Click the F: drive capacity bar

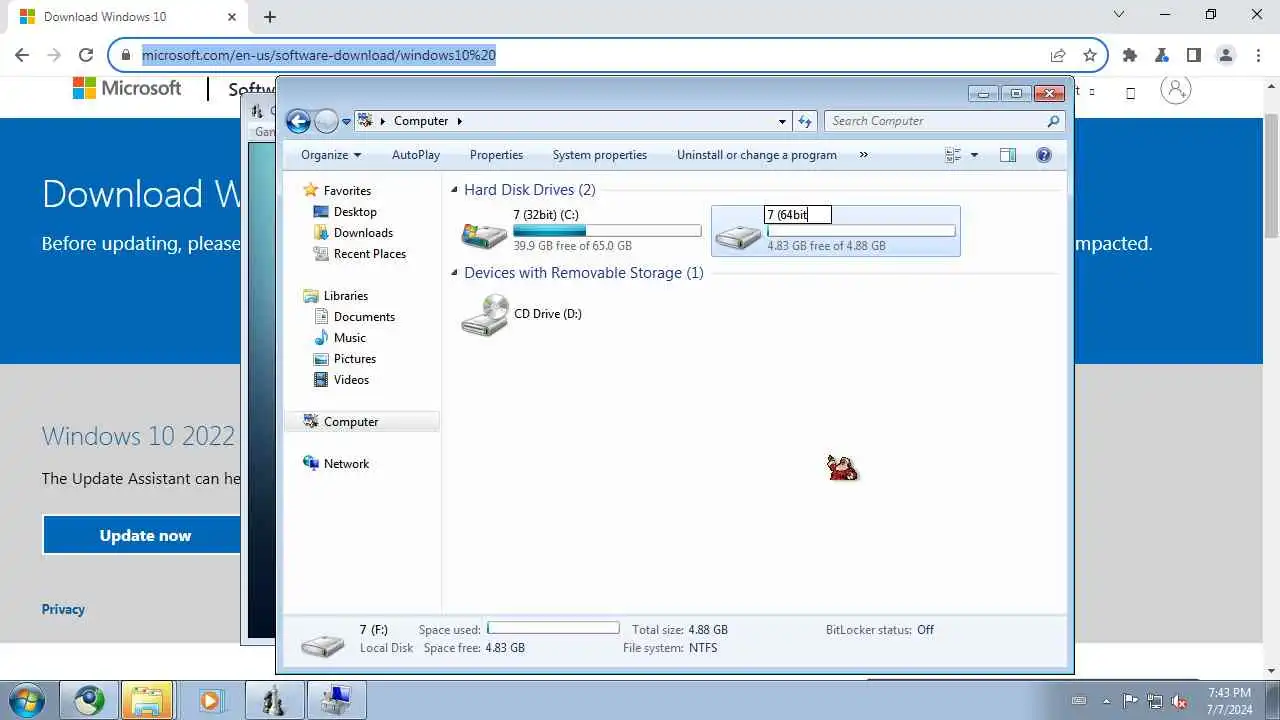coord(861,231)
